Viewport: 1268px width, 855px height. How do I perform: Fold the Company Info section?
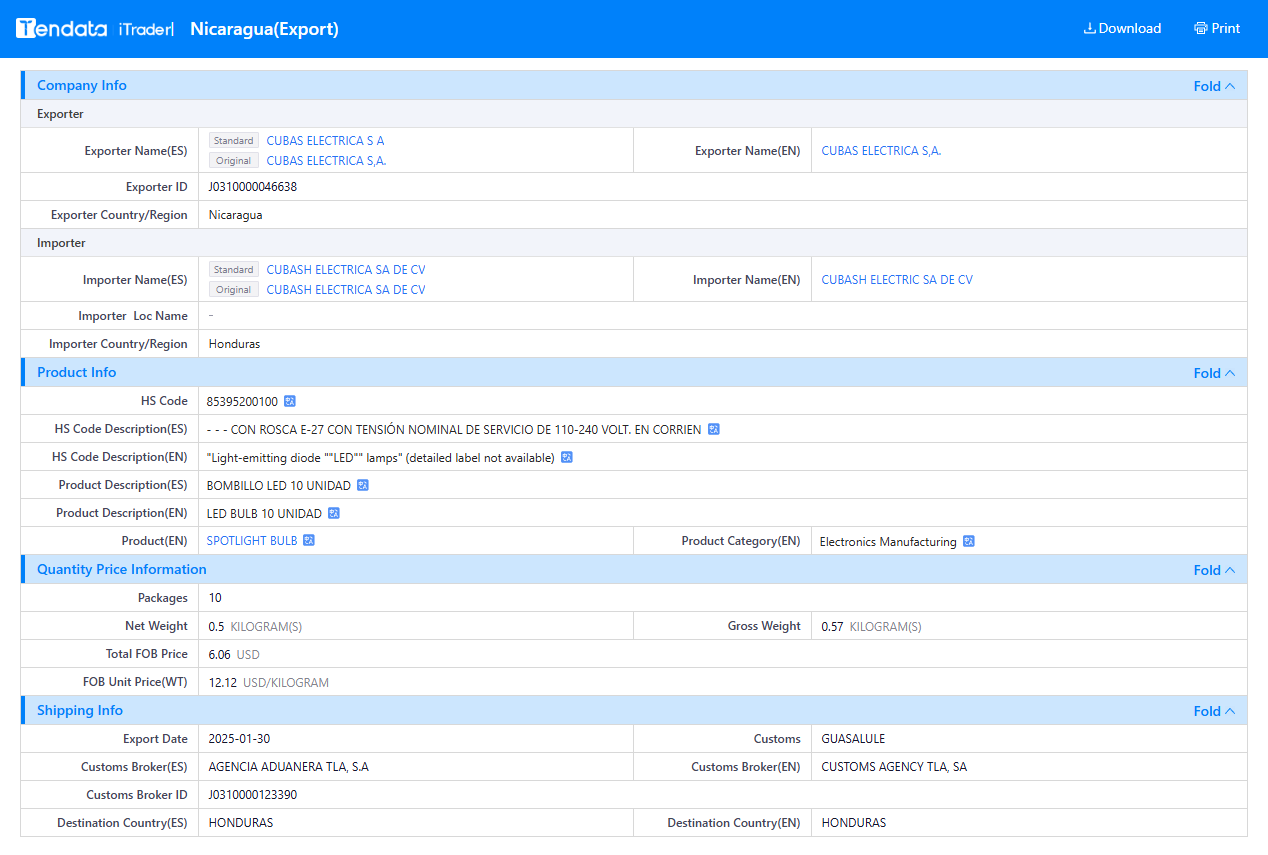1214,86
